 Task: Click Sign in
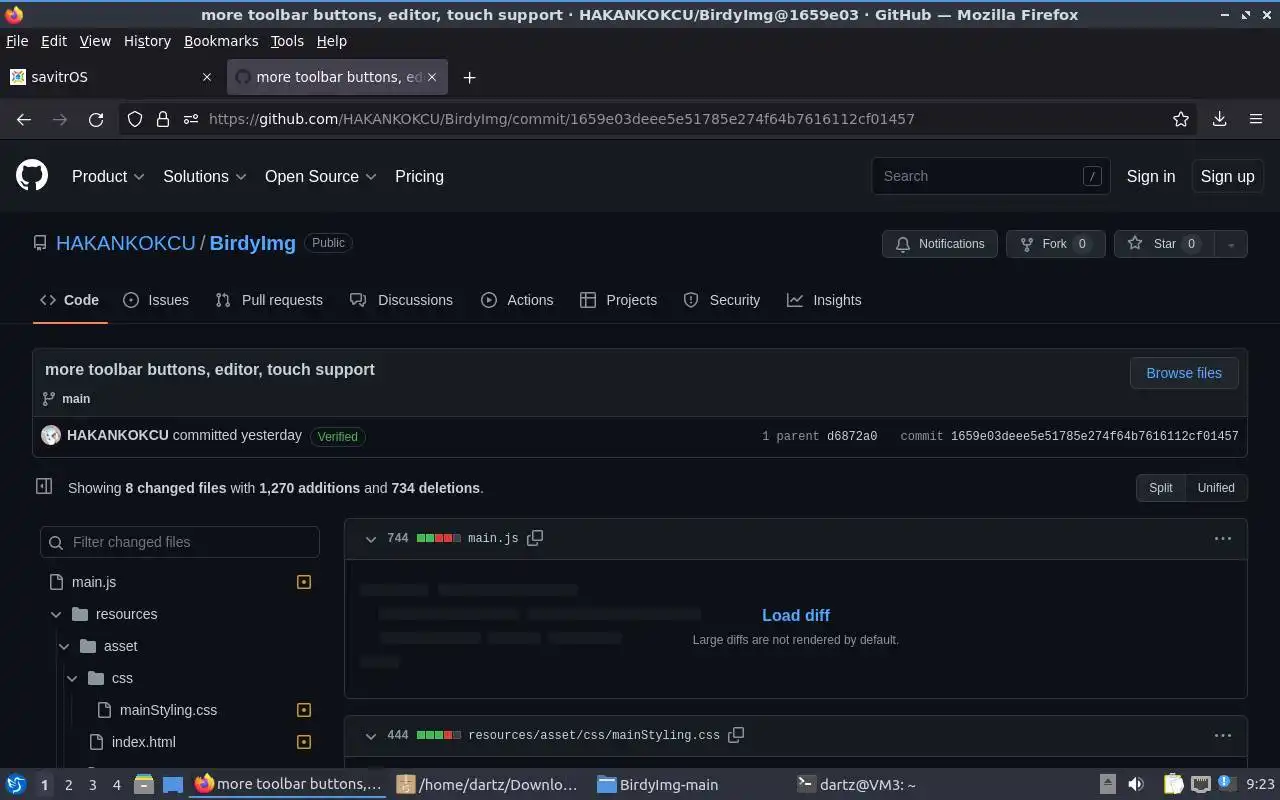point(1151,176)
